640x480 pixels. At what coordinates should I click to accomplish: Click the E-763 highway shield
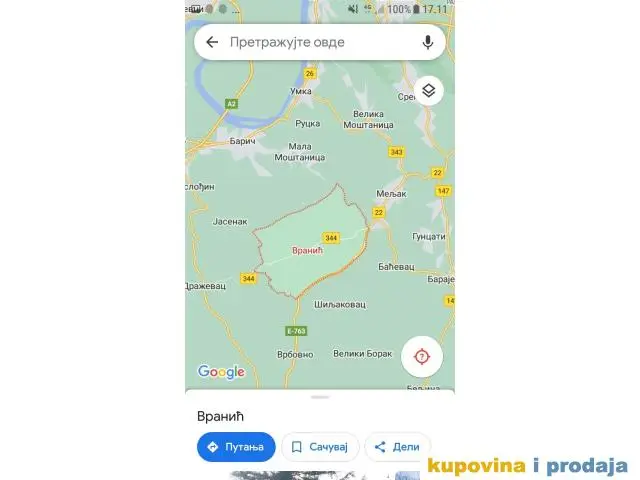pyautogui.click(x=296, y=331)
